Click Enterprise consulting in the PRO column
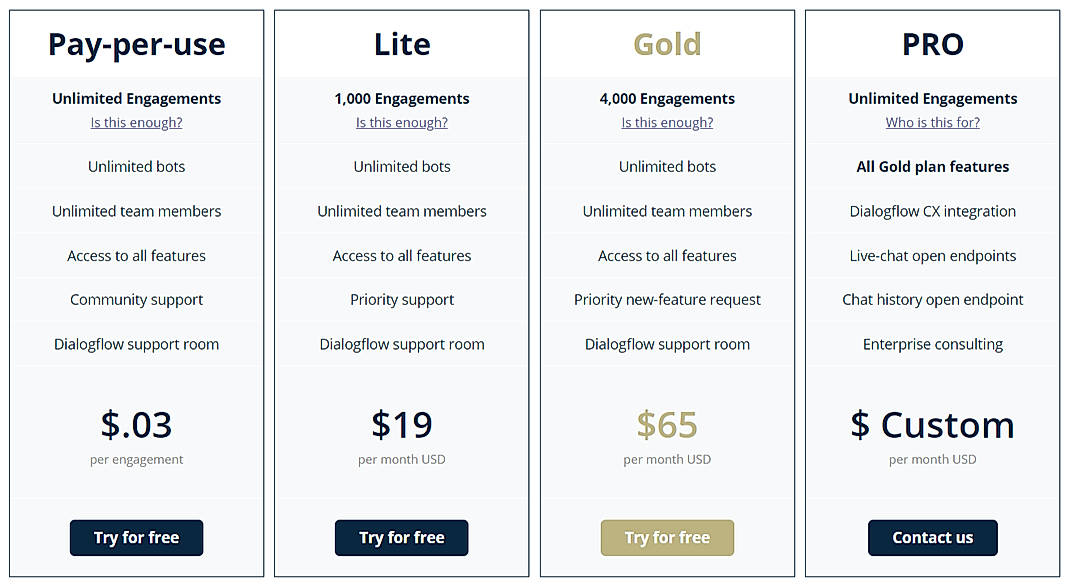The height and width of the screenshot is (585, 1070). (932, 343)
